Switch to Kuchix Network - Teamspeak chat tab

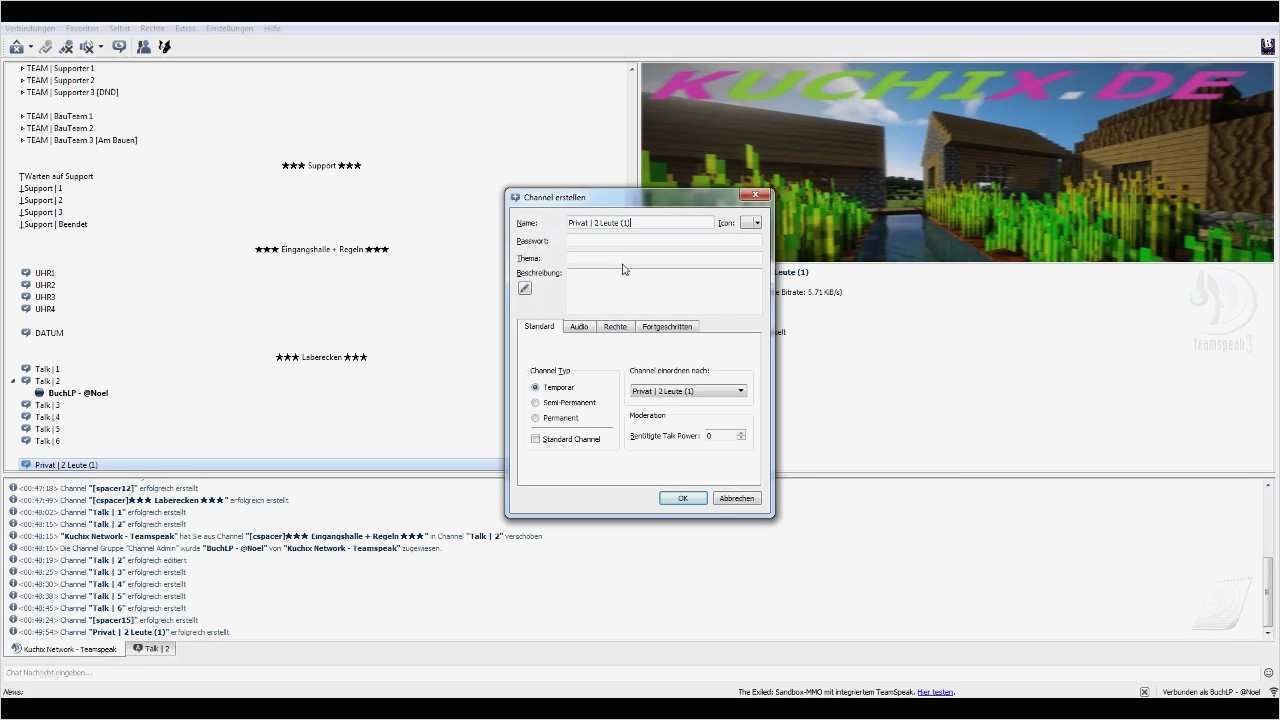pyautogui.click(x=64, y=649)
